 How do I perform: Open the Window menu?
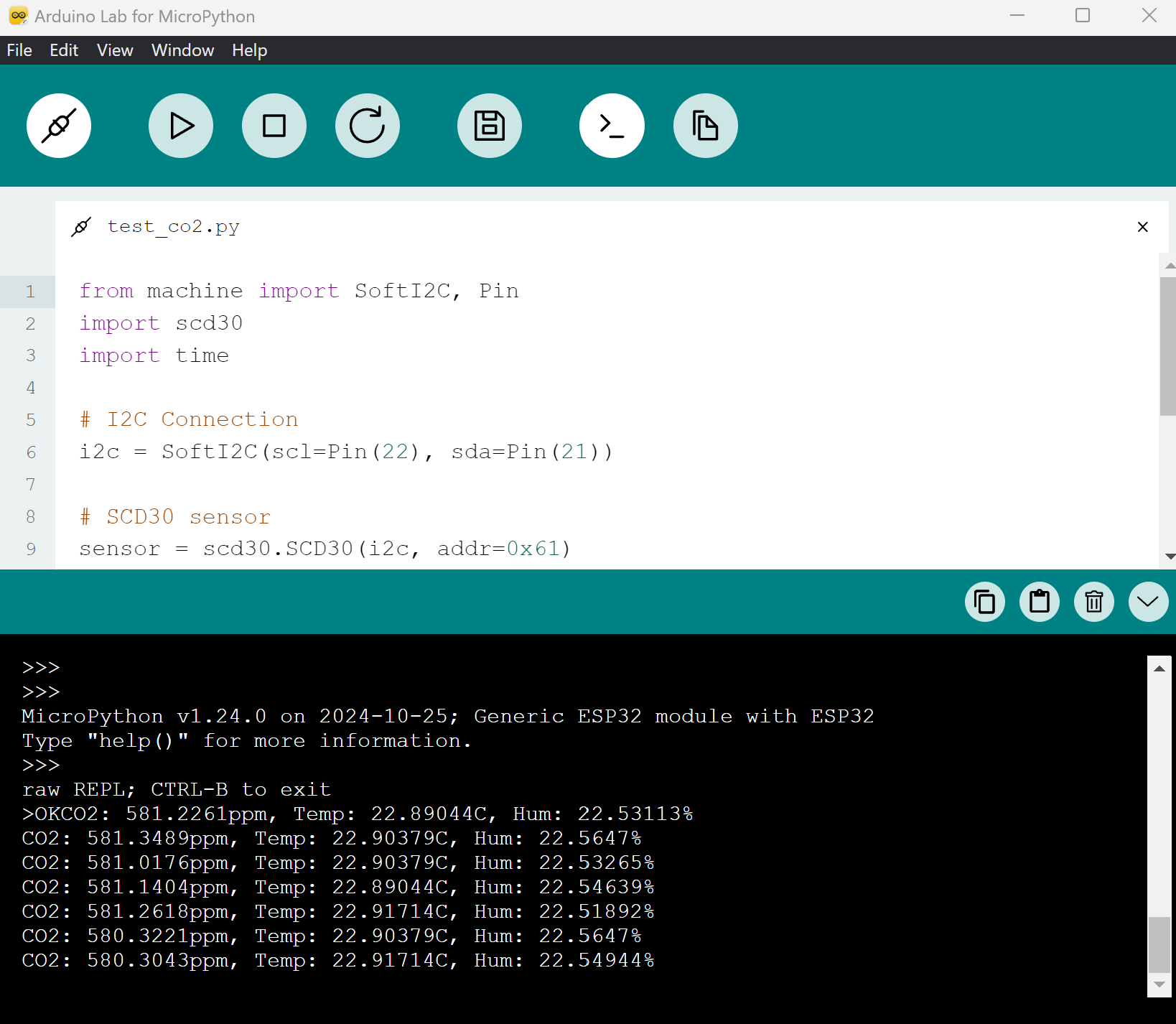point(182,50)
